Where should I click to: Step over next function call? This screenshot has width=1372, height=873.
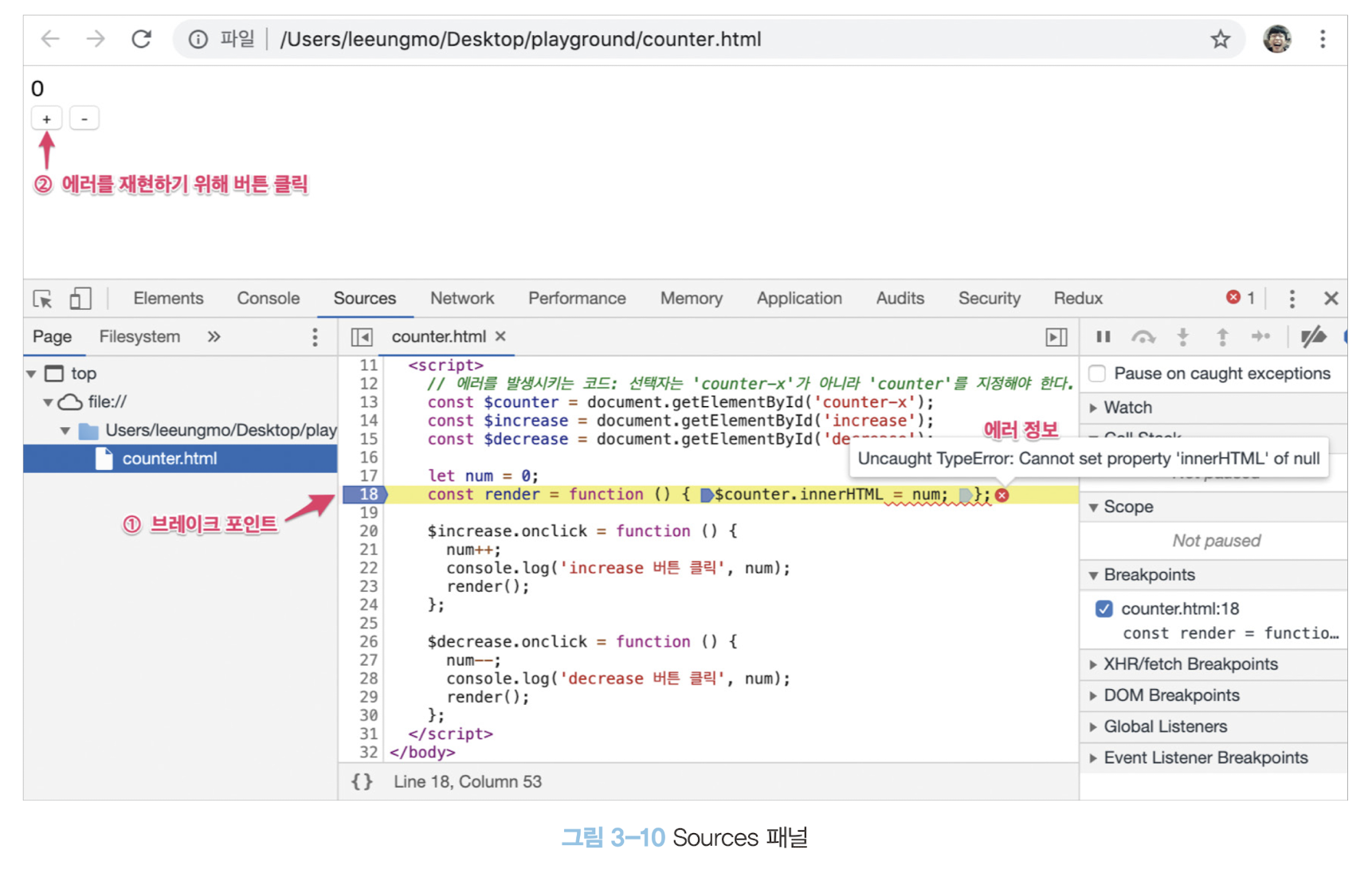tap(1143, 337)
